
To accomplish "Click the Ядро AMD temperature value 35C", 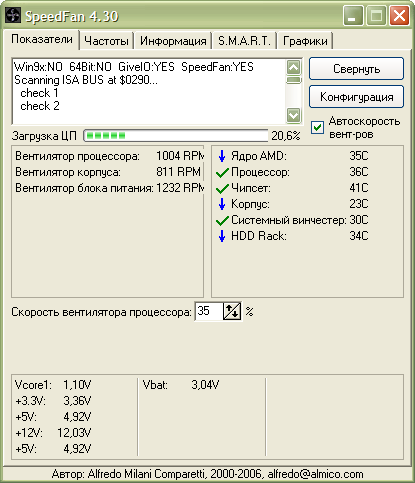I will [x=359, y=156].
